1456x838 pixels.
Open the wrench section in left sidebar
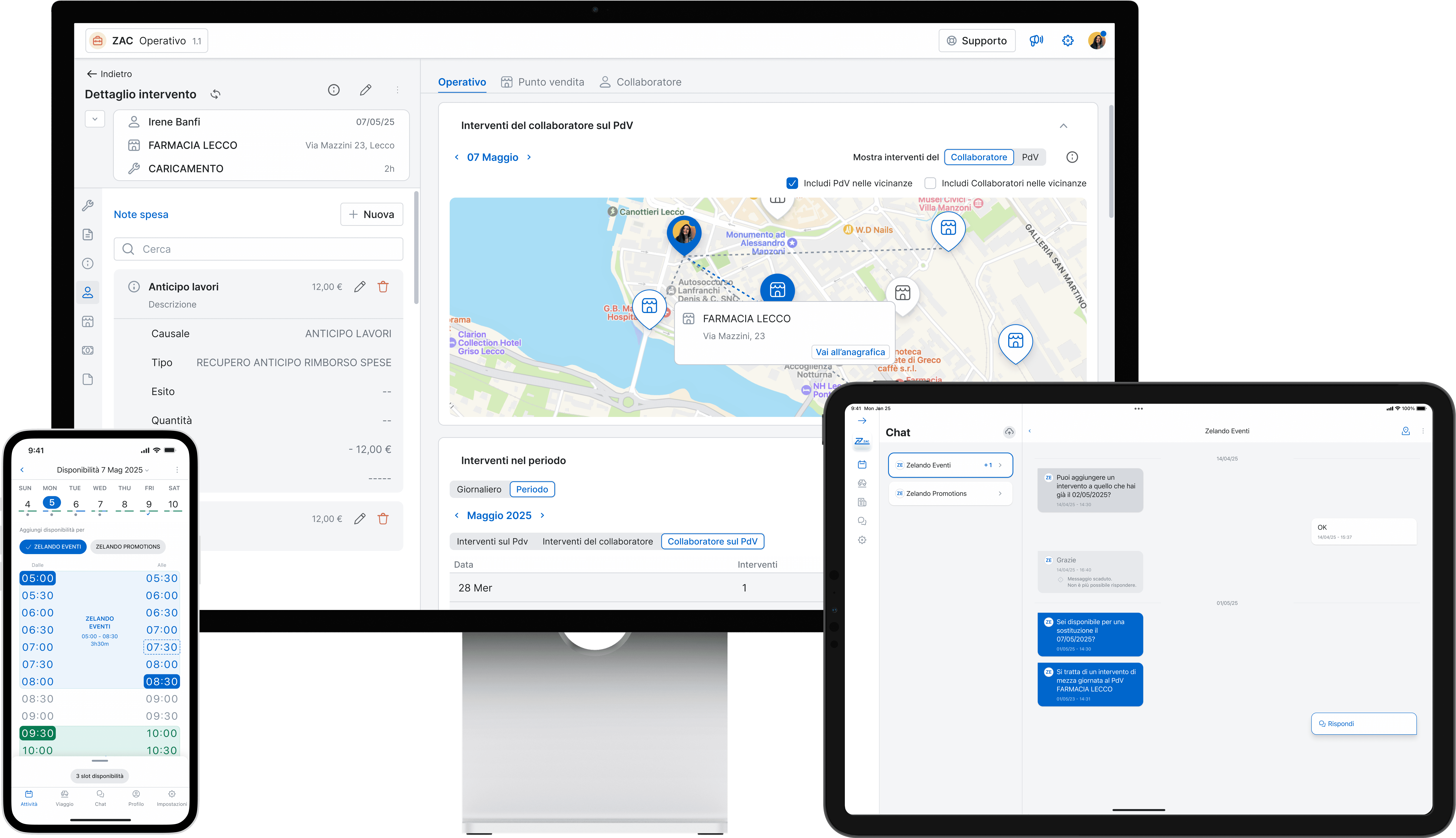point(88,205)
